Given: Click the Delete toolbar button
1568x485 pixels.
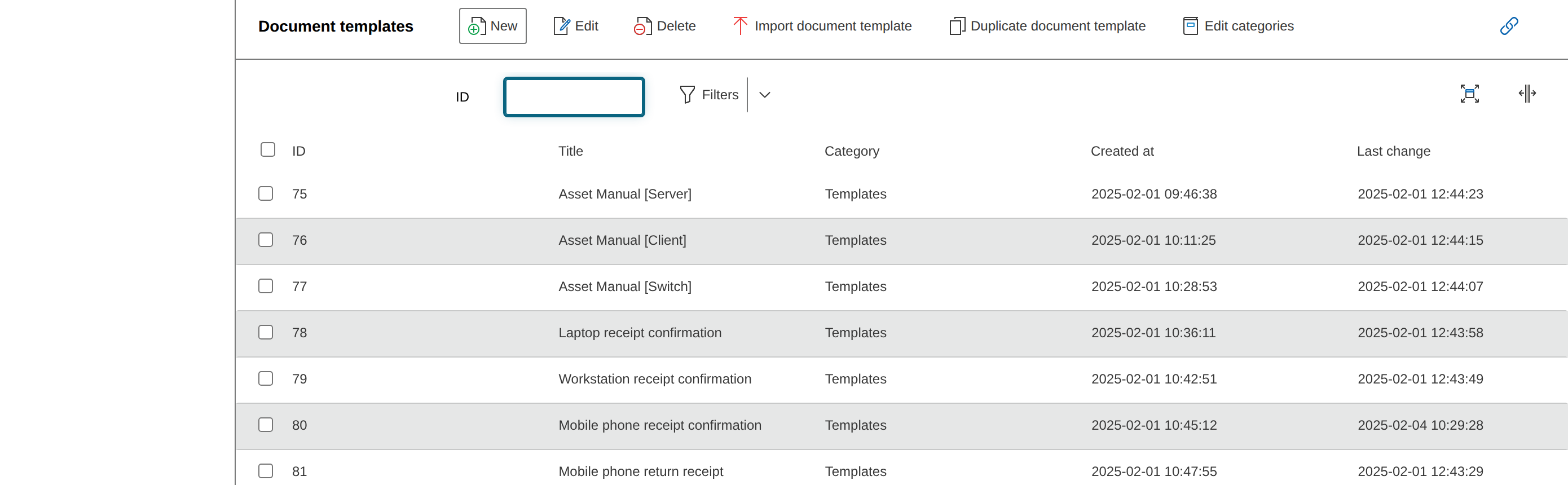Looking at the screenshot, I should 664,26.
